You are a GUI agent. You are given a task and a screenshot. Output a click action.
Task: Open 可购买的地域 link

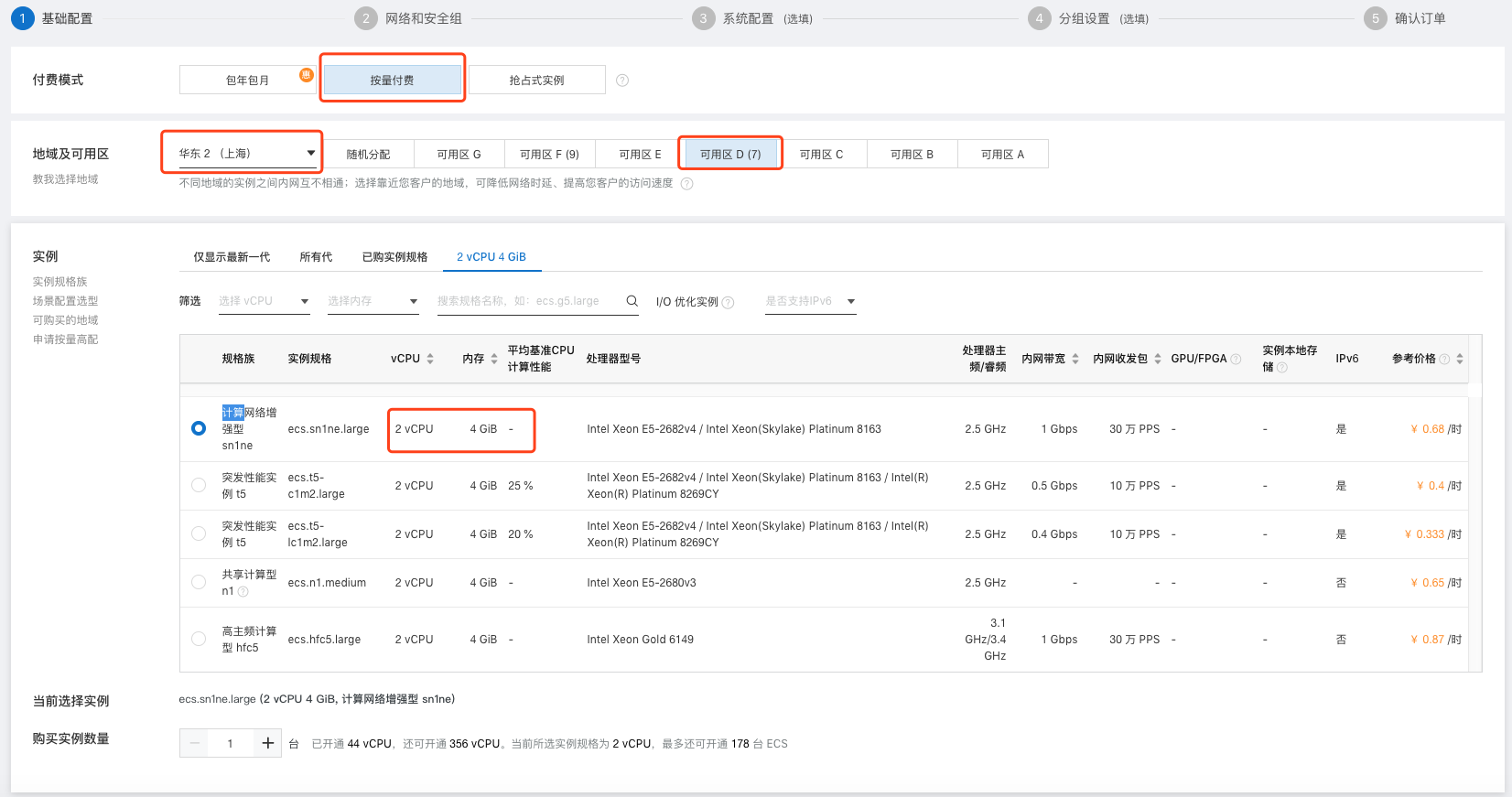66,320
